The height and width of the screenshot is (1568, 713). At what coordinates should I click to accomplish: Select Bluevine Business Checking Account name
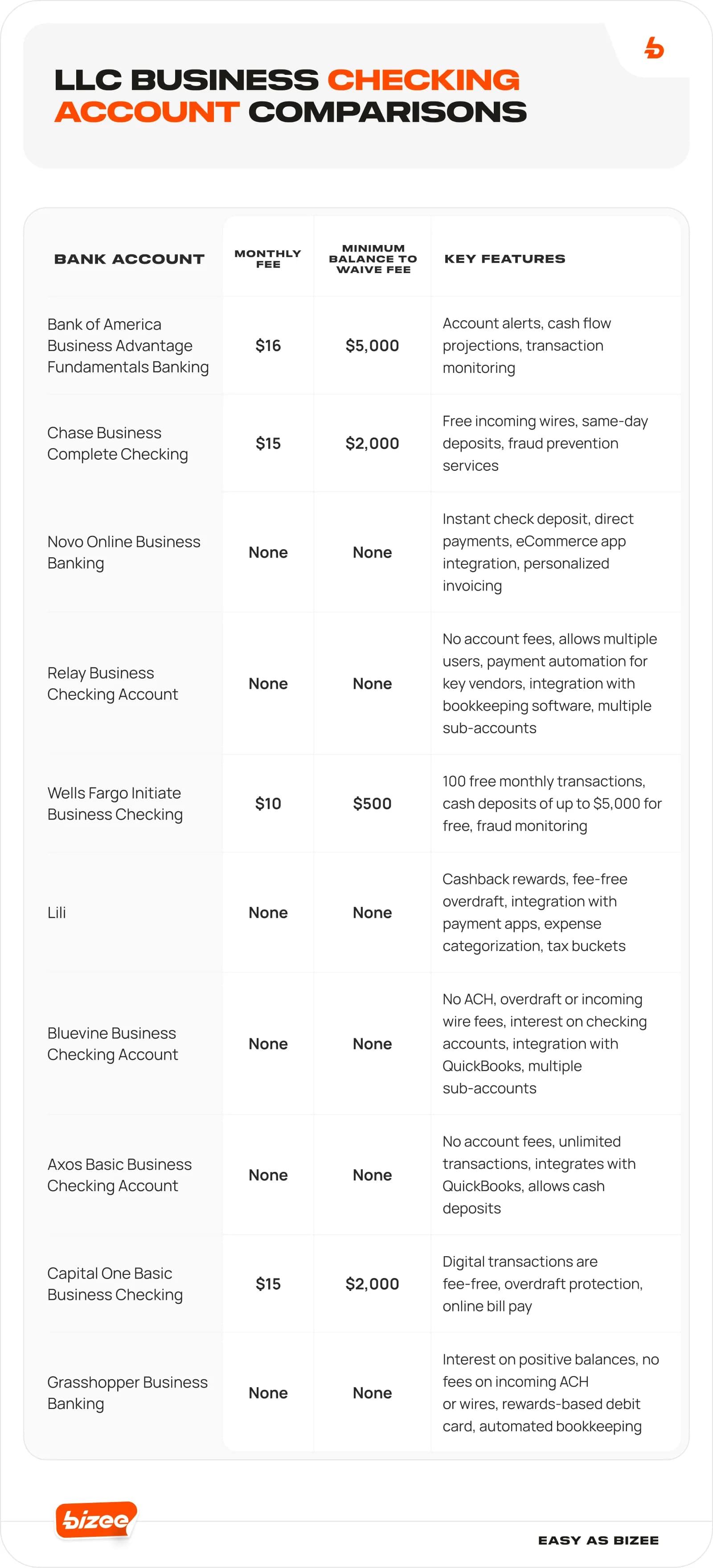point(113,1043)
